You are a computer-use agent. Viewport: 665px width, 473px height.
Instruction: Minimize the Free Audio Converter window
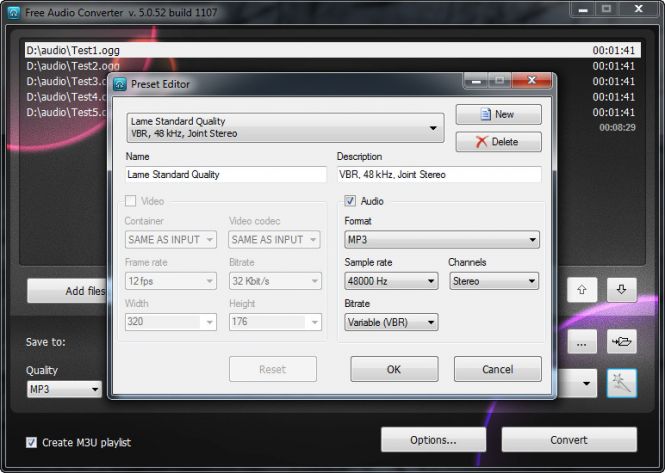(583, 9)
